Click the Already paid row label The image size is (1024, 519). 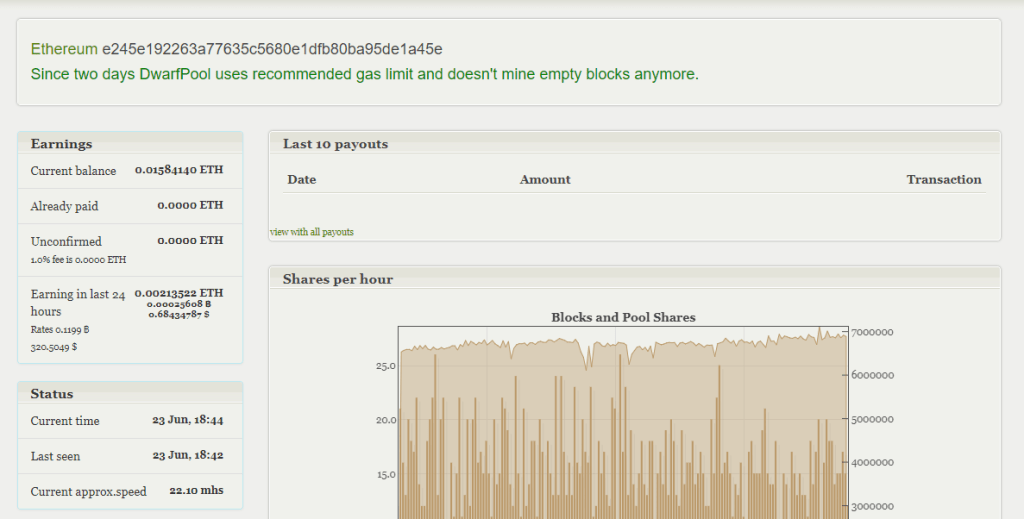pos(64,206)
